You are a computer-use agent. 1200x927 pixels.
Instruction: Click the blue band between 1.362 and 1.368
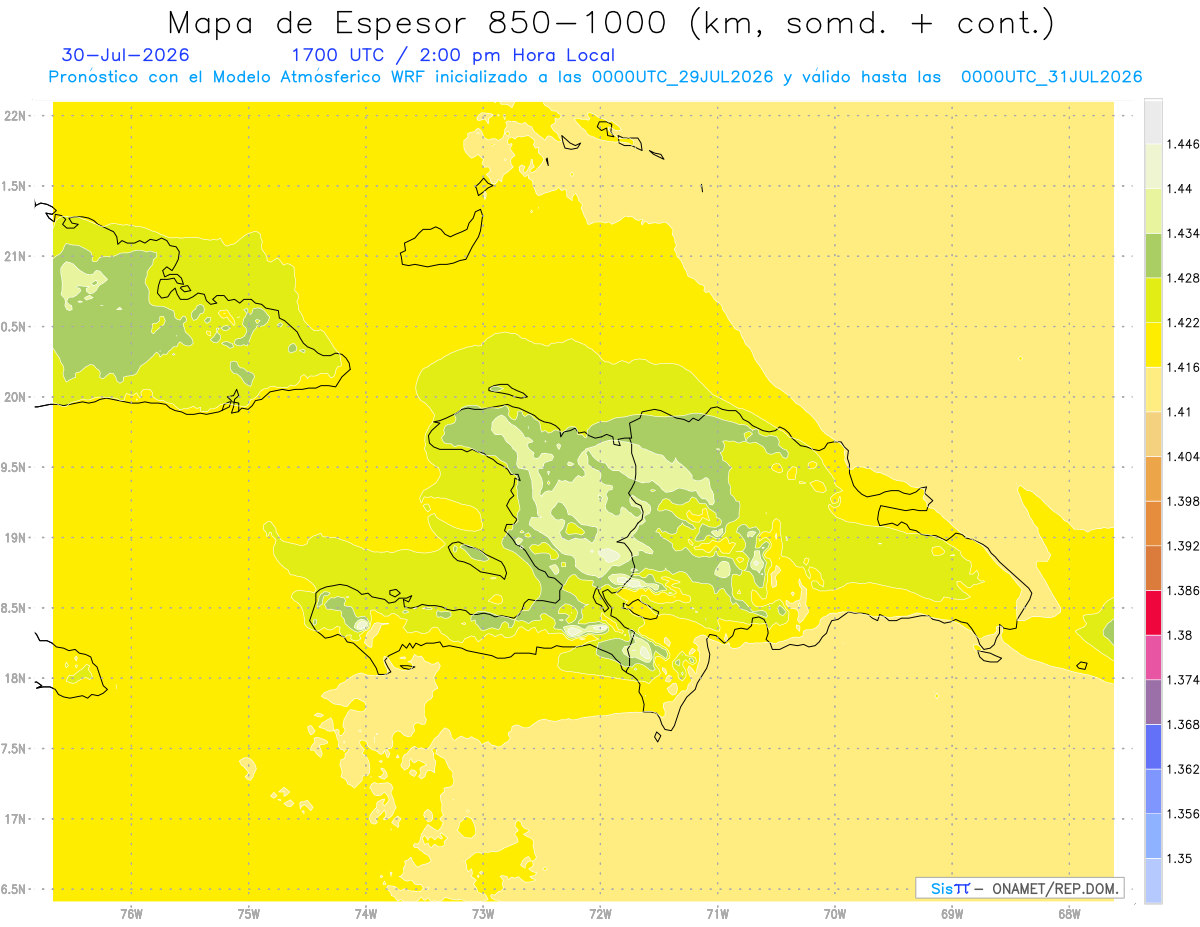pyautogui.click(x=1153, y=746)
